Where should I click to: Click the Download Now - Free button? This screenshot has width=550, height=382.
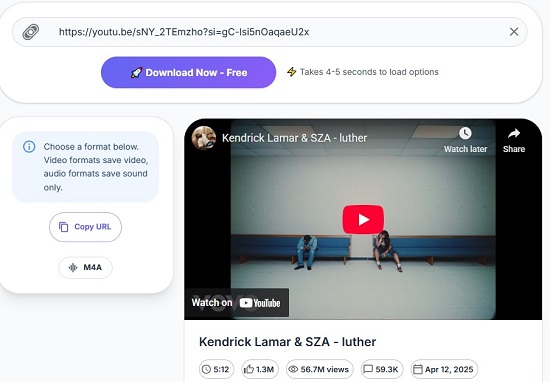[188, 72]
